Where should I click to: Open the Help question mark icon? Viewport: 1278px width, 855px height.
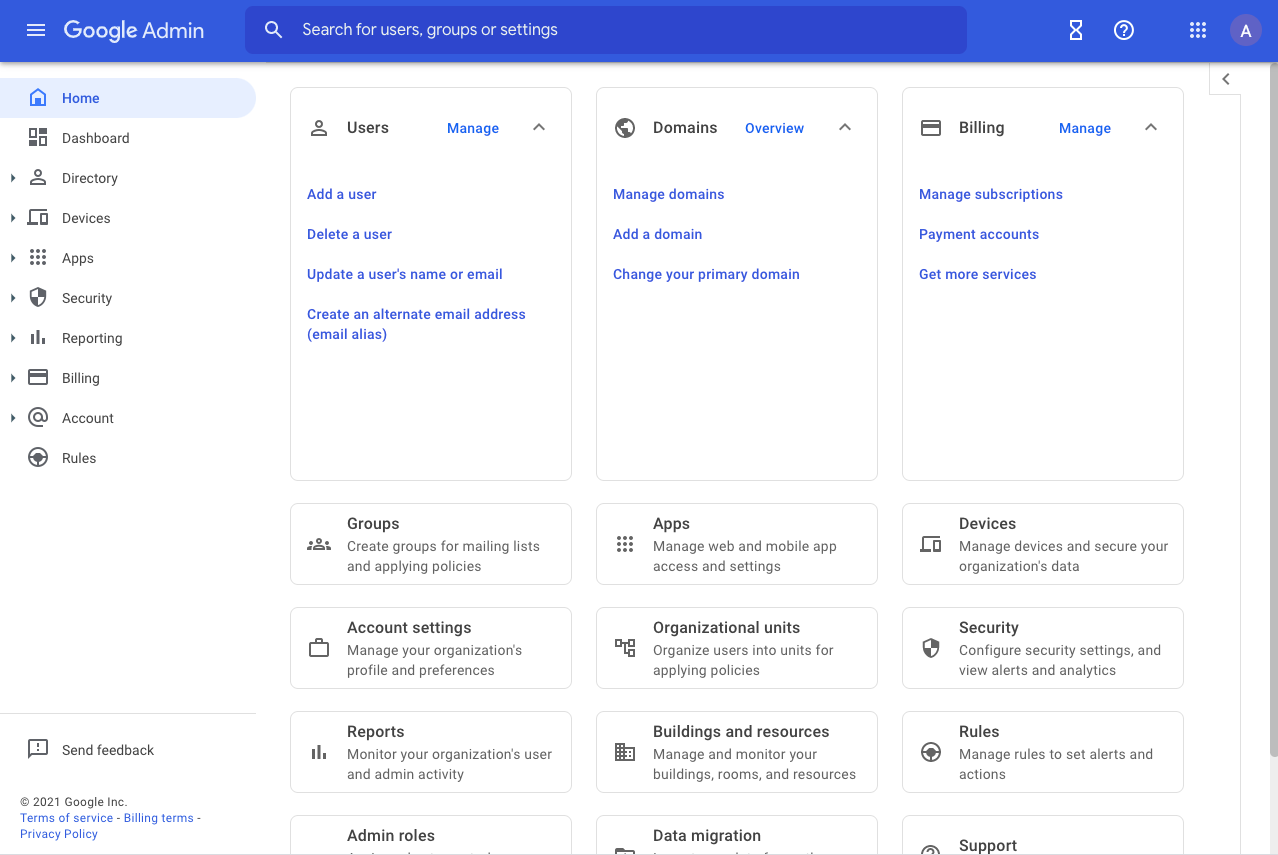click(1124, 30)
